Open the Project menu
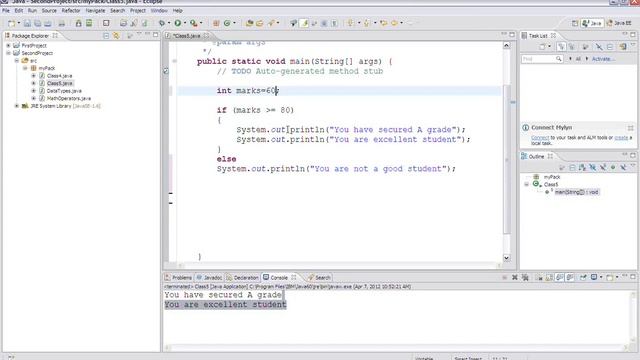 (x=138, y=11)
